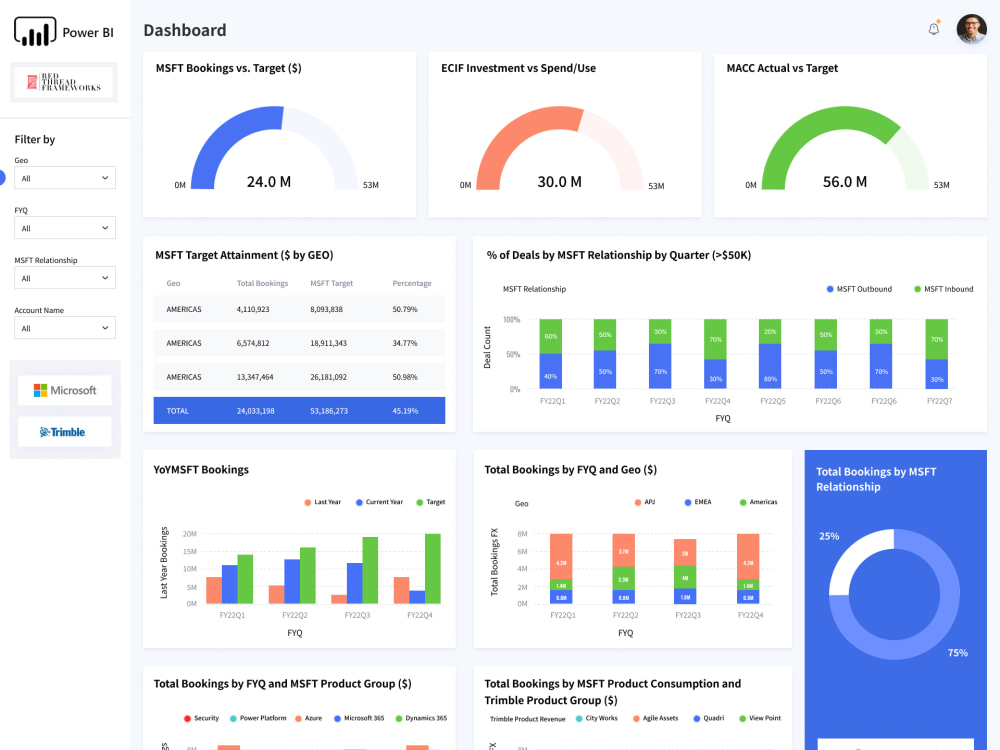Click the City Works legend dot
Screen dimensions: 1000x750
[x=578, y=718]
